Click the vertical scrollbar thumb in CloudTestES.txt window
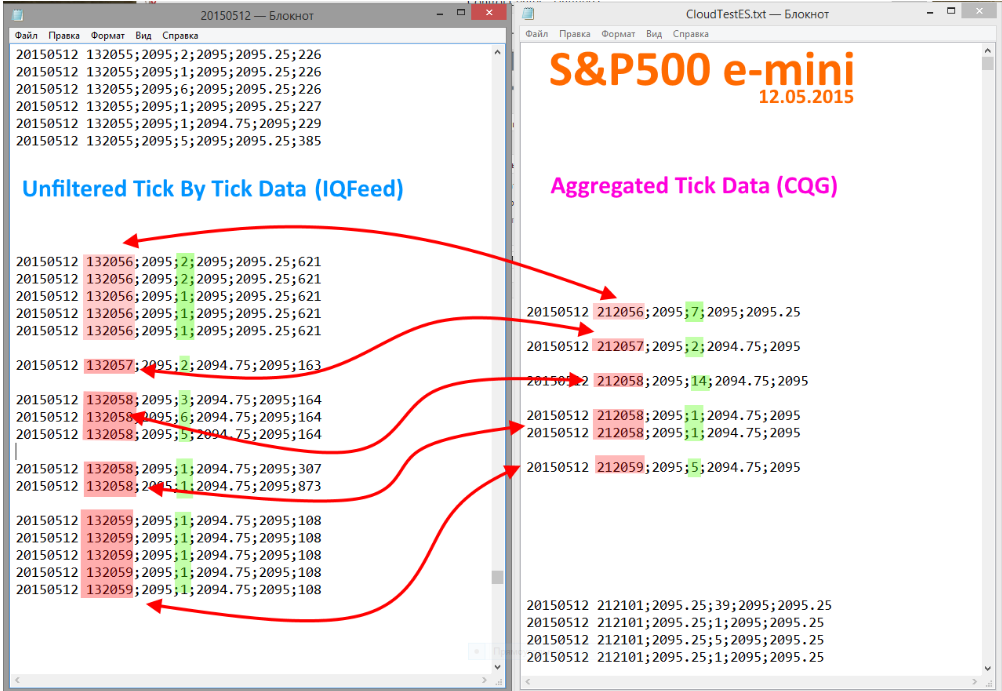 click(988, 63)
